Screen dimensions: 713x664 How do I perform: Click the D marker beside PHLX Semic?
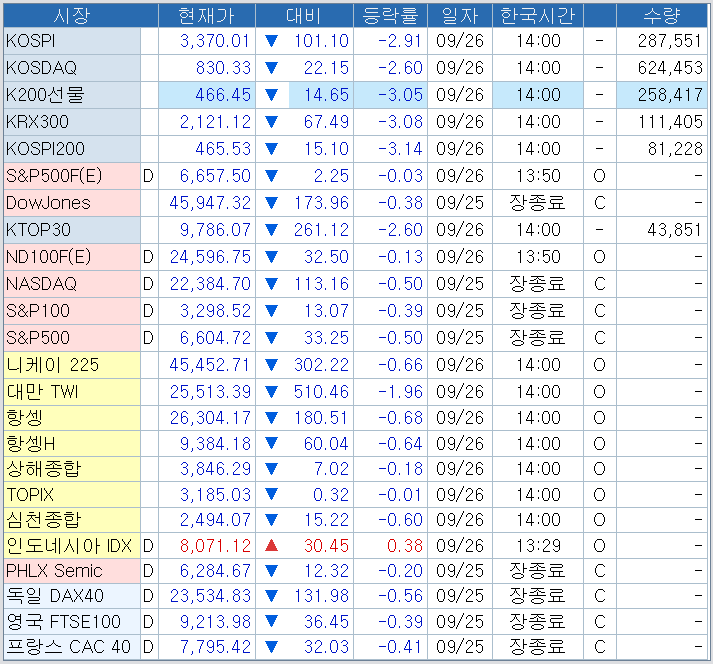148,571
